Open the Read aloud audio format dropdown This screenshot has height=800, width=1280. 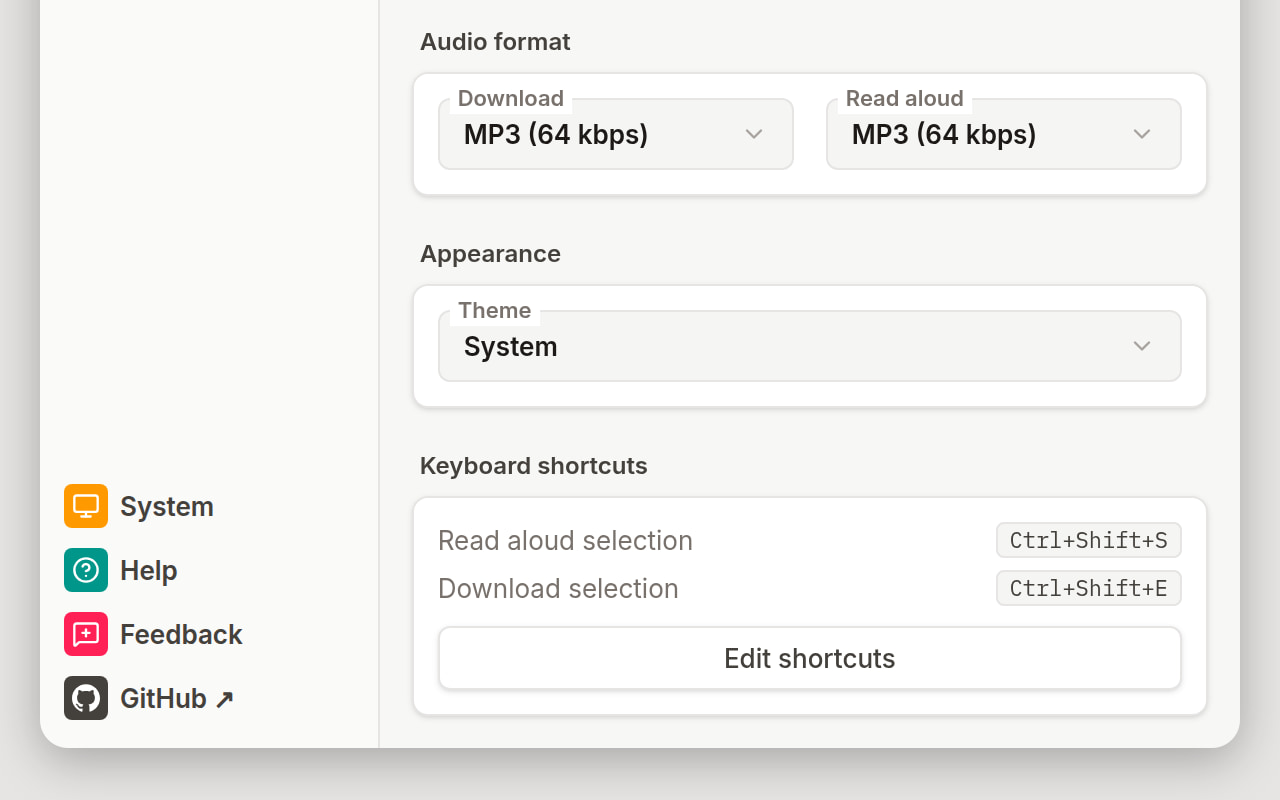click(1004, 134)
